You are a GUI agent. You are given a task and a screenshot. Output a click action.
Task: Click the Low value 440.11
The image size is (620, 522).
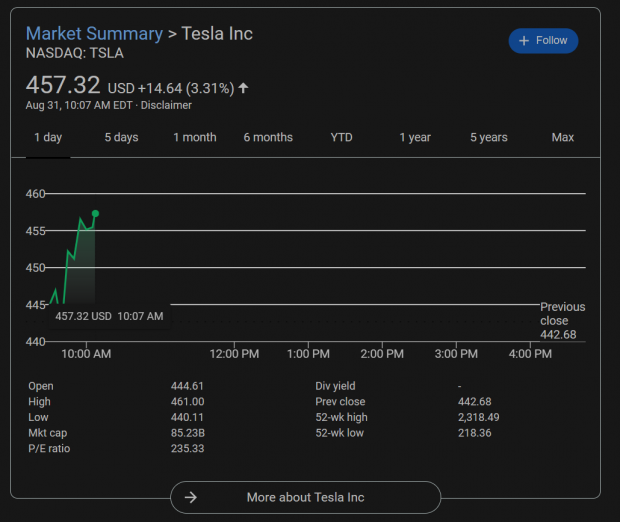click(x=187, y=417)
